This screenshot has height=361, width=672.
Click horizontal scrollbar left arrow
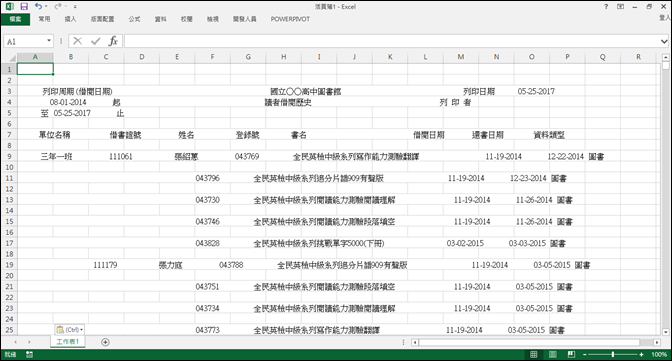[414, 342]
